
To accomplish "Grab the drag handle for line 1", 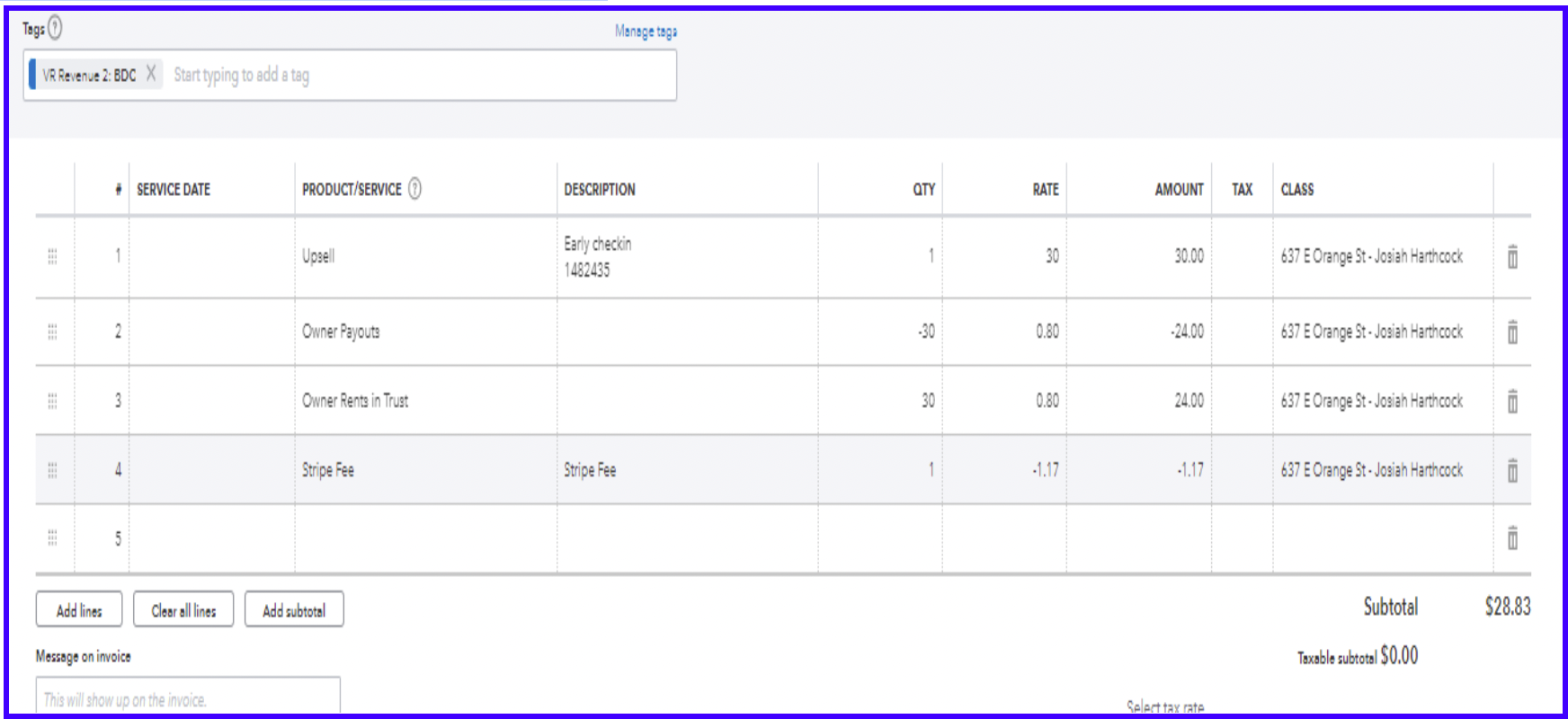I will pos(52,256).
